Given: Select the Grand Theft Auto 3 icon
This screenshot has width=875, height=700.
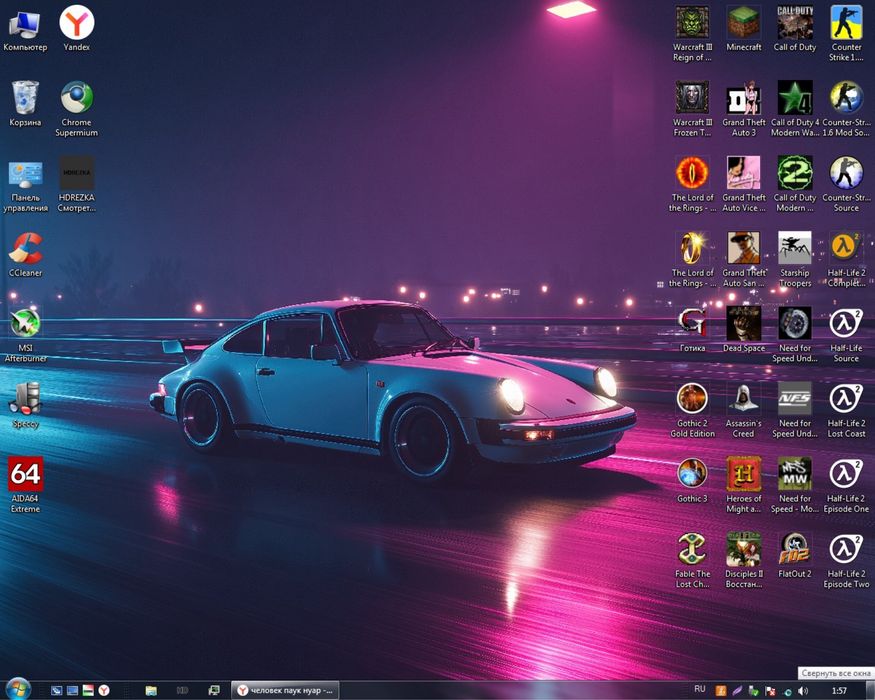Looking at the screenshot, I should point(743,109).
